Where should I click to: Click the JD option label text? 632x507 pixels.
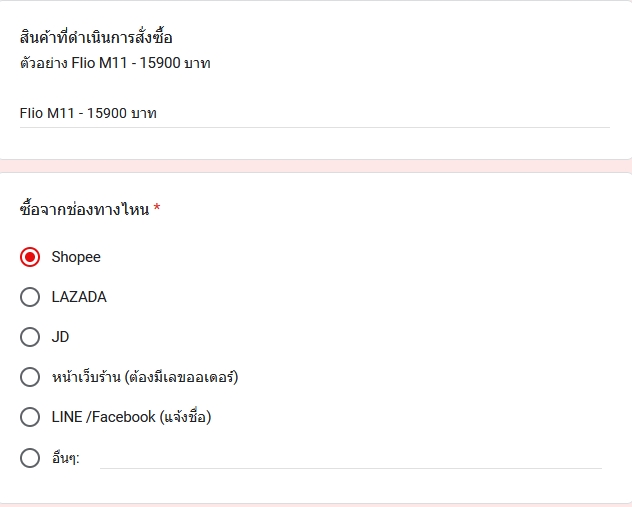pyautogui.click(x=60, y=337)
